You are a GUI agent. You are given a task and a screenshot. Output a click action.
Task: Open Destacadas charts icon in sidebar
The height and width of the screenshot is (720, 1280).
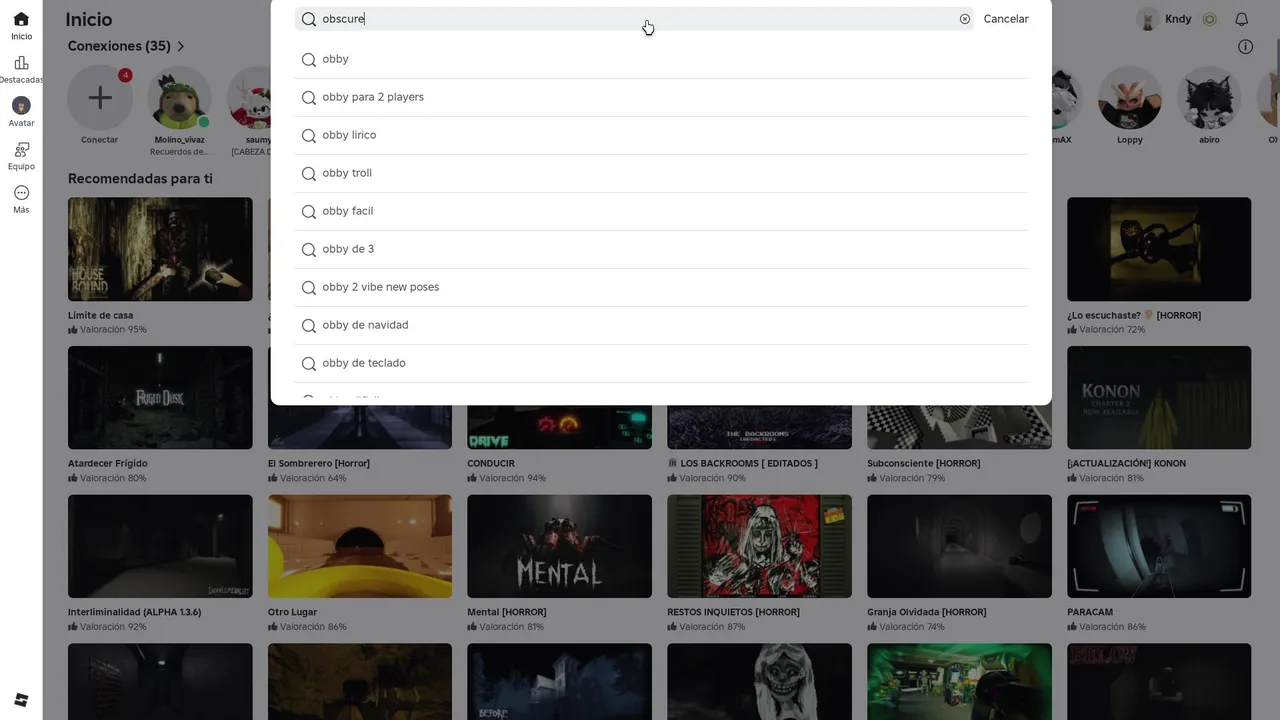(21, 62)
